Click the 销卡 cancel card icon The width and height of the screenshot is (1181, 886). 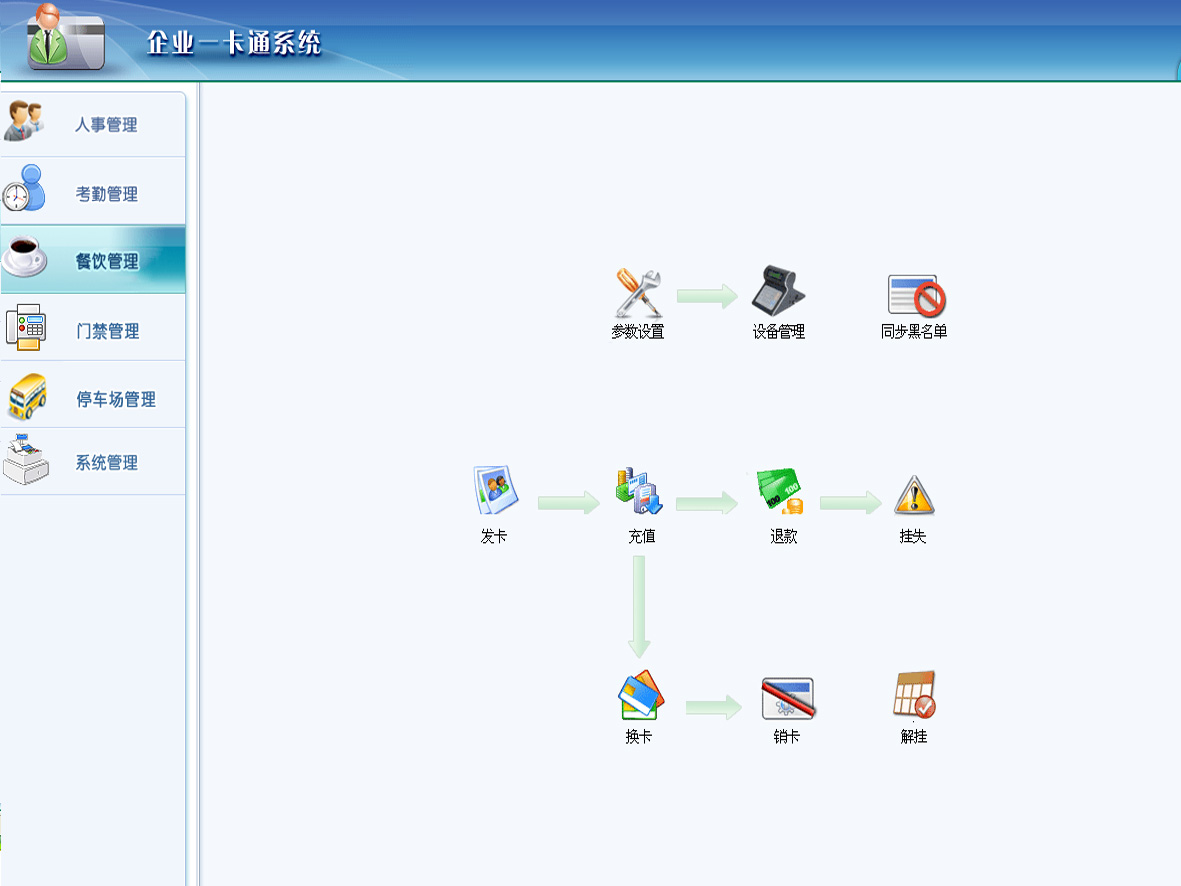coord(787,698)
